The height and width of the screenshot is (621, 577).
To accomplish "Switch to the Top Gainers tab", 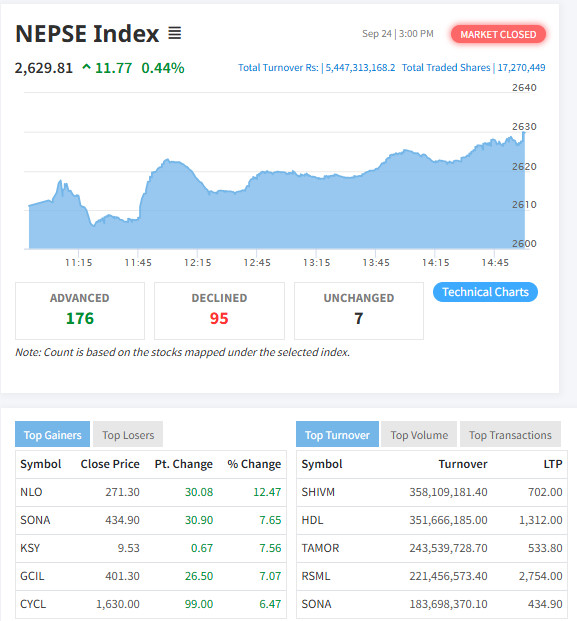I will [52, 435].
